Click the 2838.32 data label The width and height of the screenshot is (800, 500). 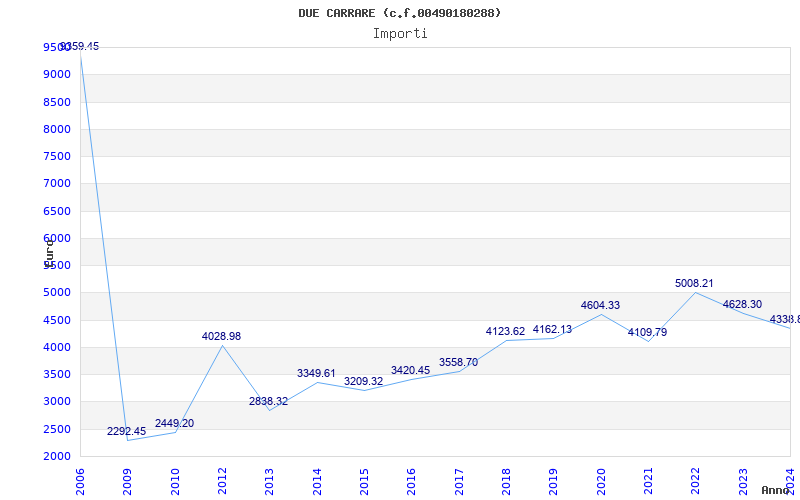click(268, 402)
